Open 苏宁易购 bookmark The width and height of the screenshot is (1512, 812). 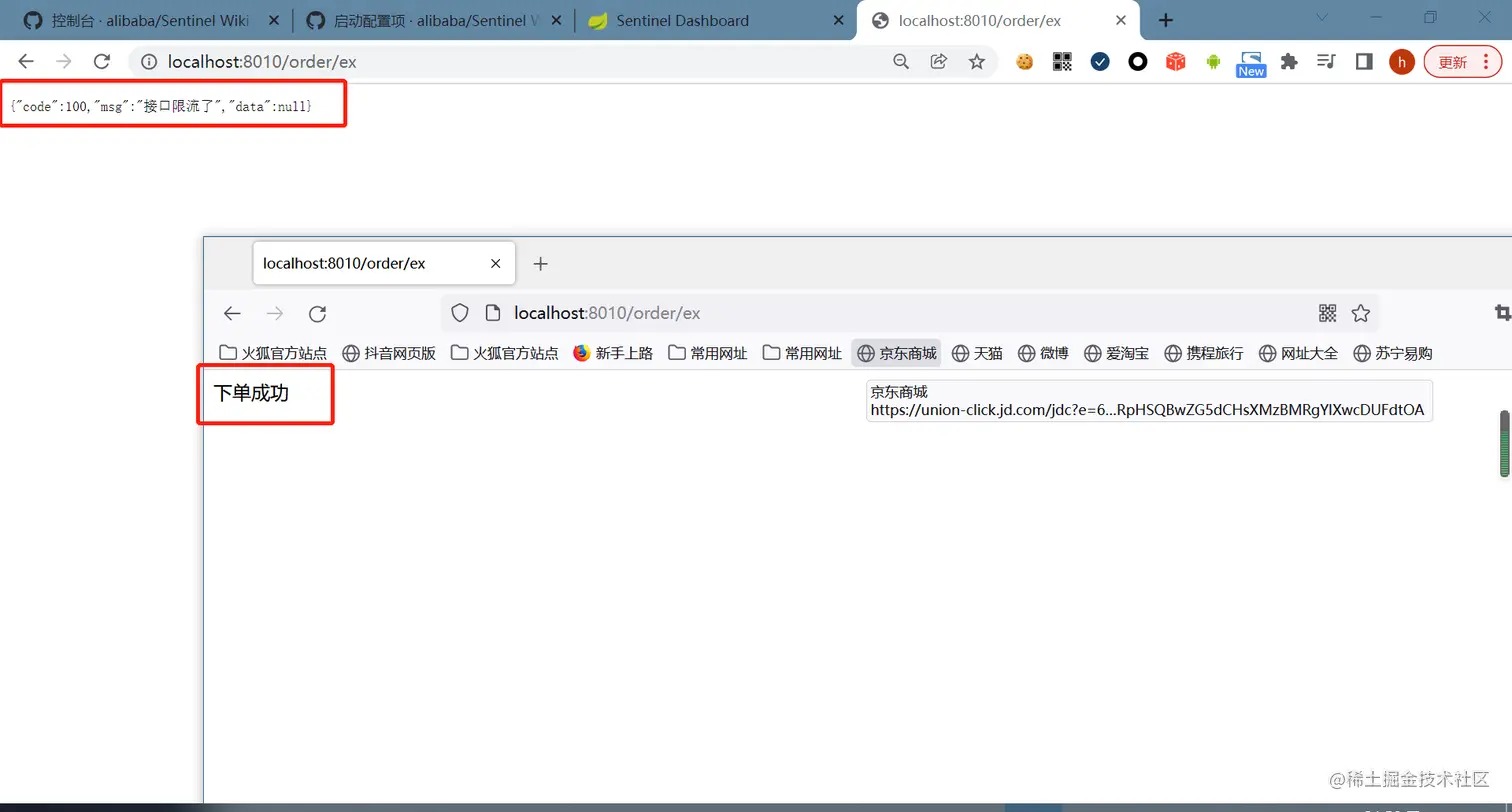pos(1393,352)
